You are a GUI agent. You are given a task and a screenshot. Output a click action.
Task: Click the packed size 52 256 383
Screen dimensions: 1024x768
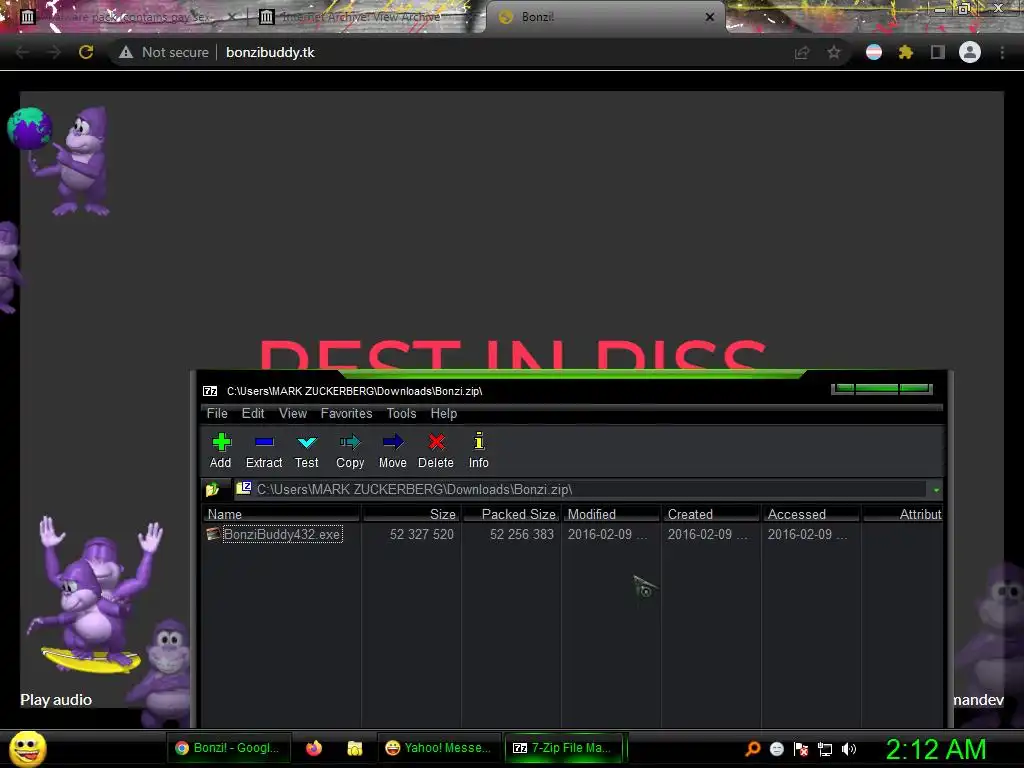(521, 534)
